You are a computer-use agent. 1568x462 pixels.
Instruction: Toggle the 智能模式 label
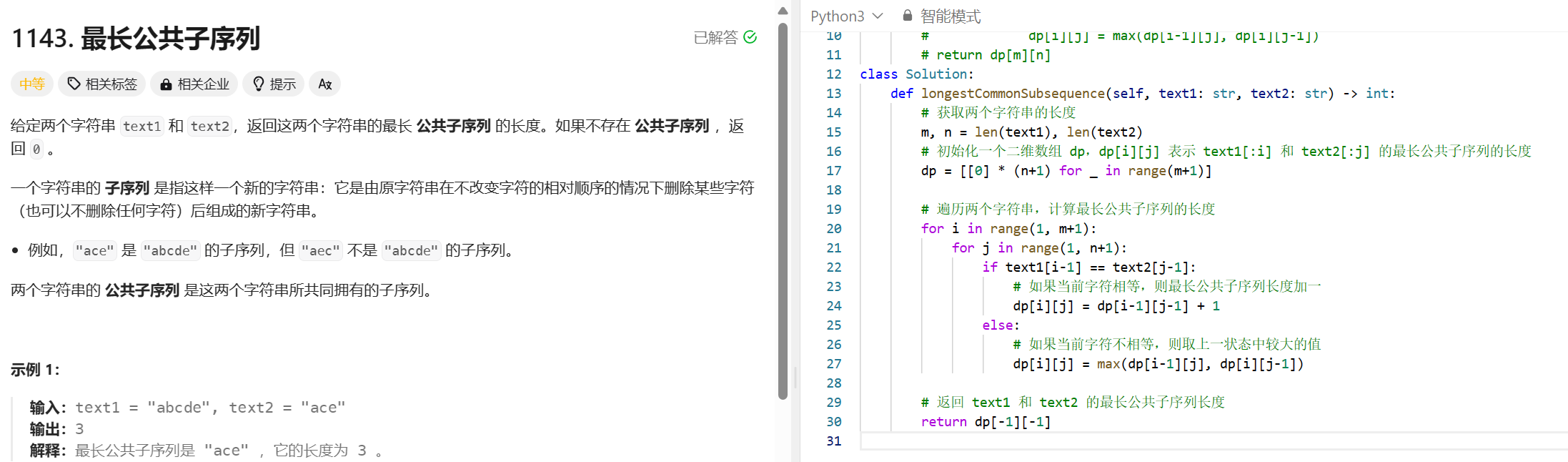click(950, 16)
